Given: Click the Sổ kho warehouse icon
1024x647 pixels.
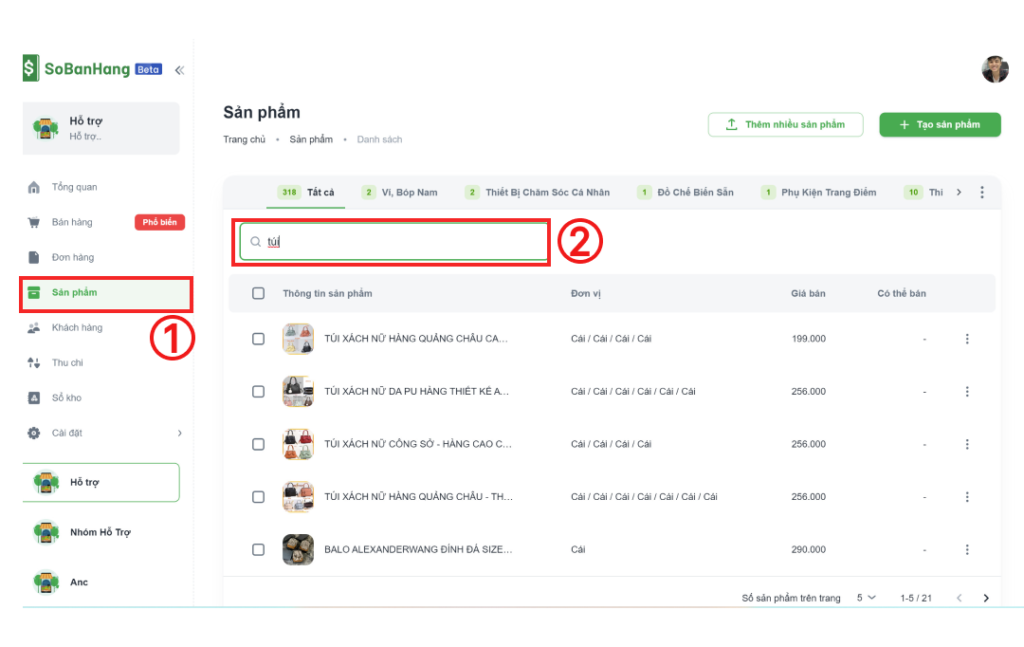Looking at the screenshot, I should 34,398.
